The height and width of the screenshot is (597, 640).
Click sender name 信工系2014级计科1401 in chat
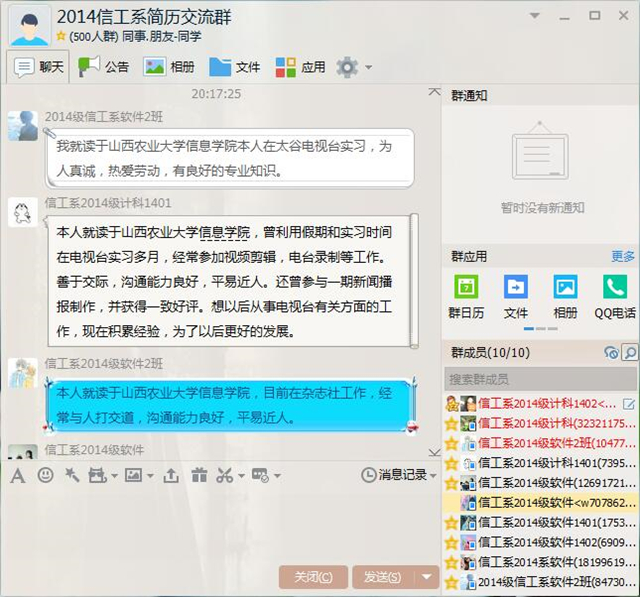click(108, 203)
